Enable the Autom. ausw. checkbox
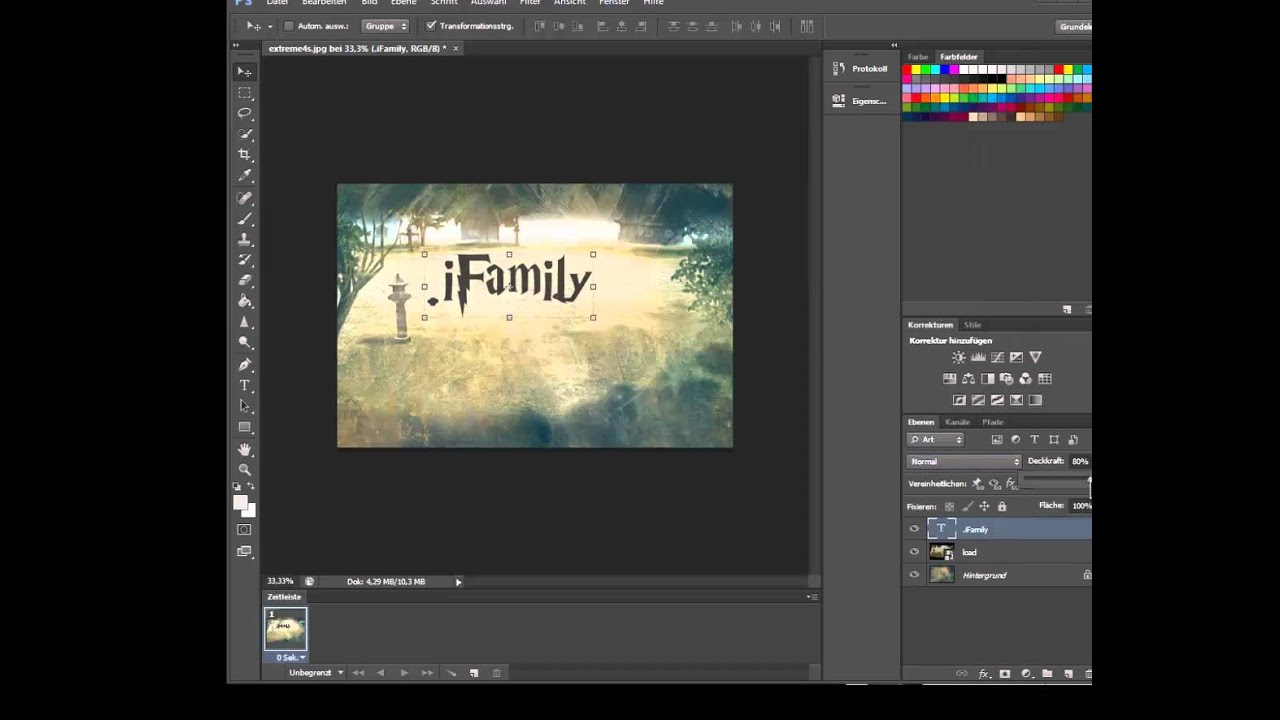The image size is (1280, 720). [x=289, y=26]
